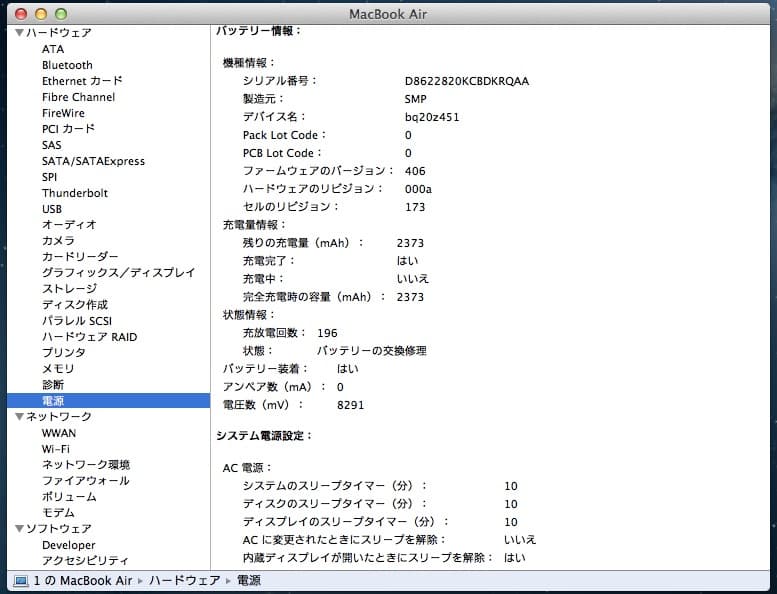Click green zoom button in title bar
This screenshot has height=594, width=777.
[61, 14]
